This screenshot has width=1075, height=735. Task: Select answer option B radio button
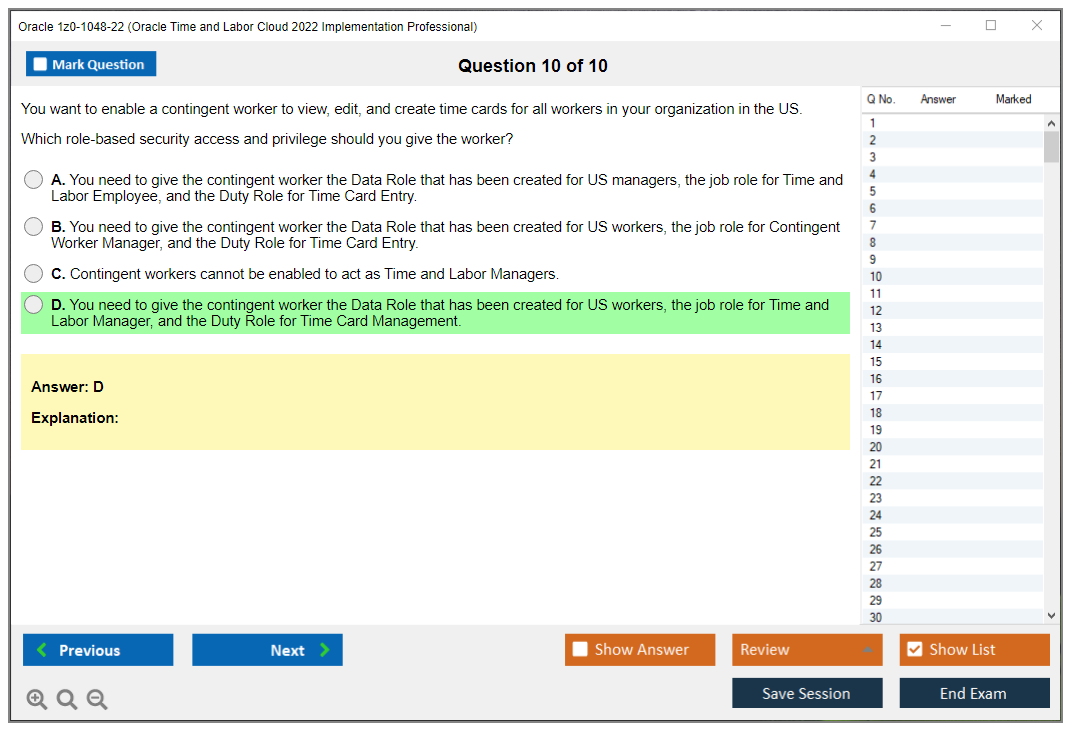coord(33,226)
